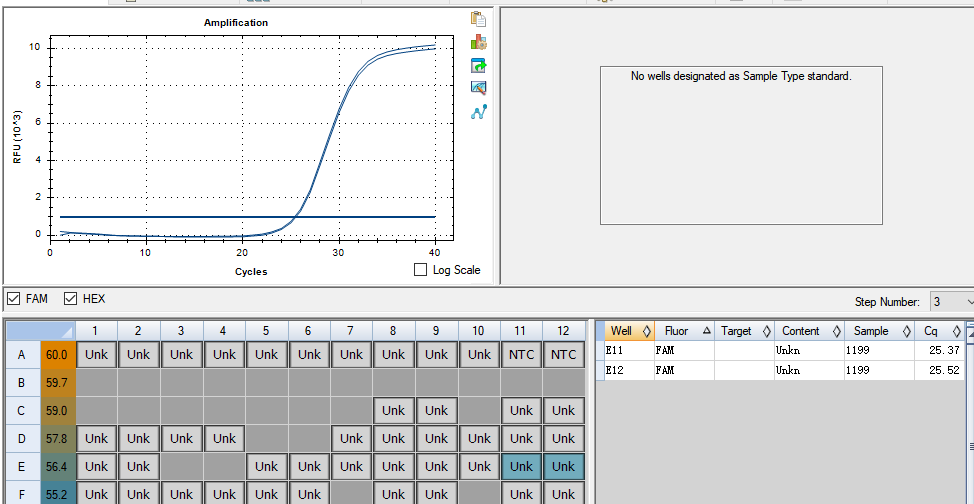Screen dimensions: 974x504
Task: Deselect highlighted well E11
Action: [521, 467]
